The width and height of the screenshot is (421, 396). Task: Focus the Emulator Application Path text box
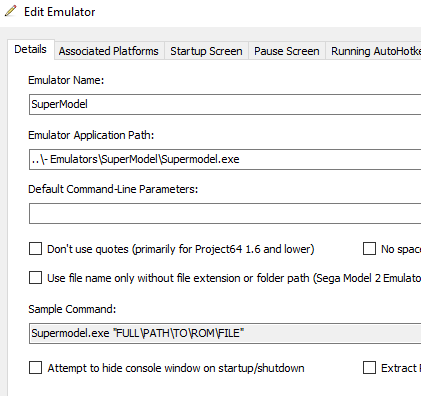tap(225, 159)
